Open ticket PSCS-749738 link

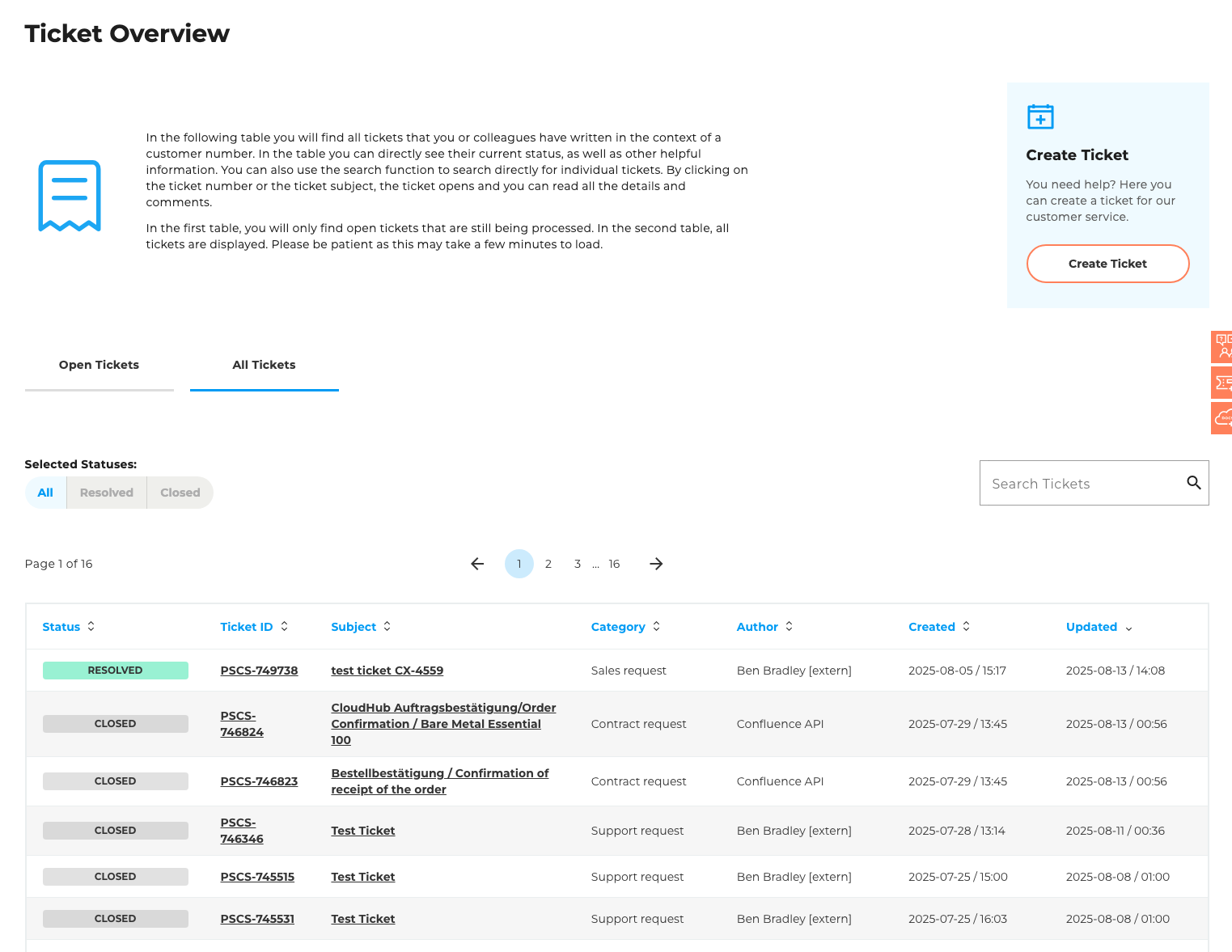259,671
